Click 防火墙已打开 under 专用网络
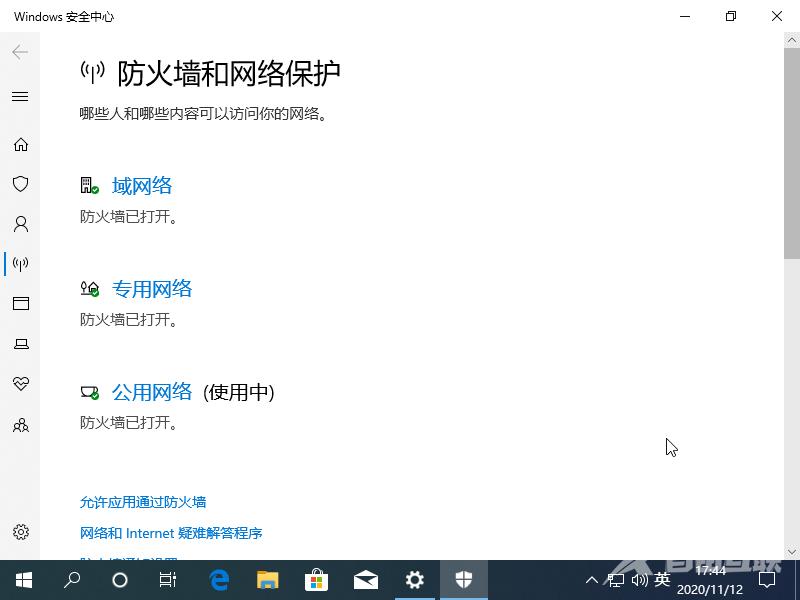The image size is (800, 600). 129,319
